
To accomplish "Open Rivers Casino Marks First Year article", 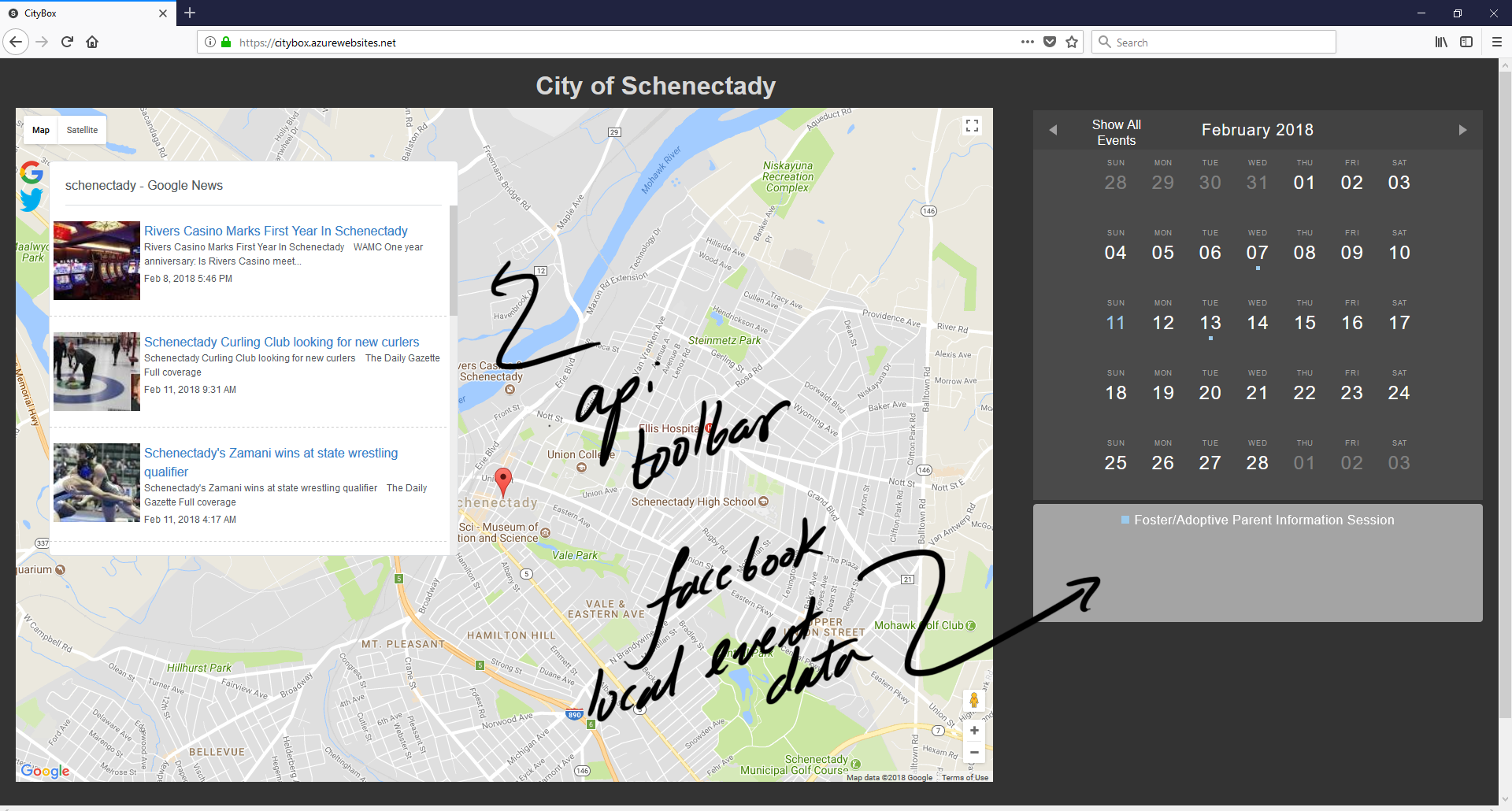I will [276, 231].
